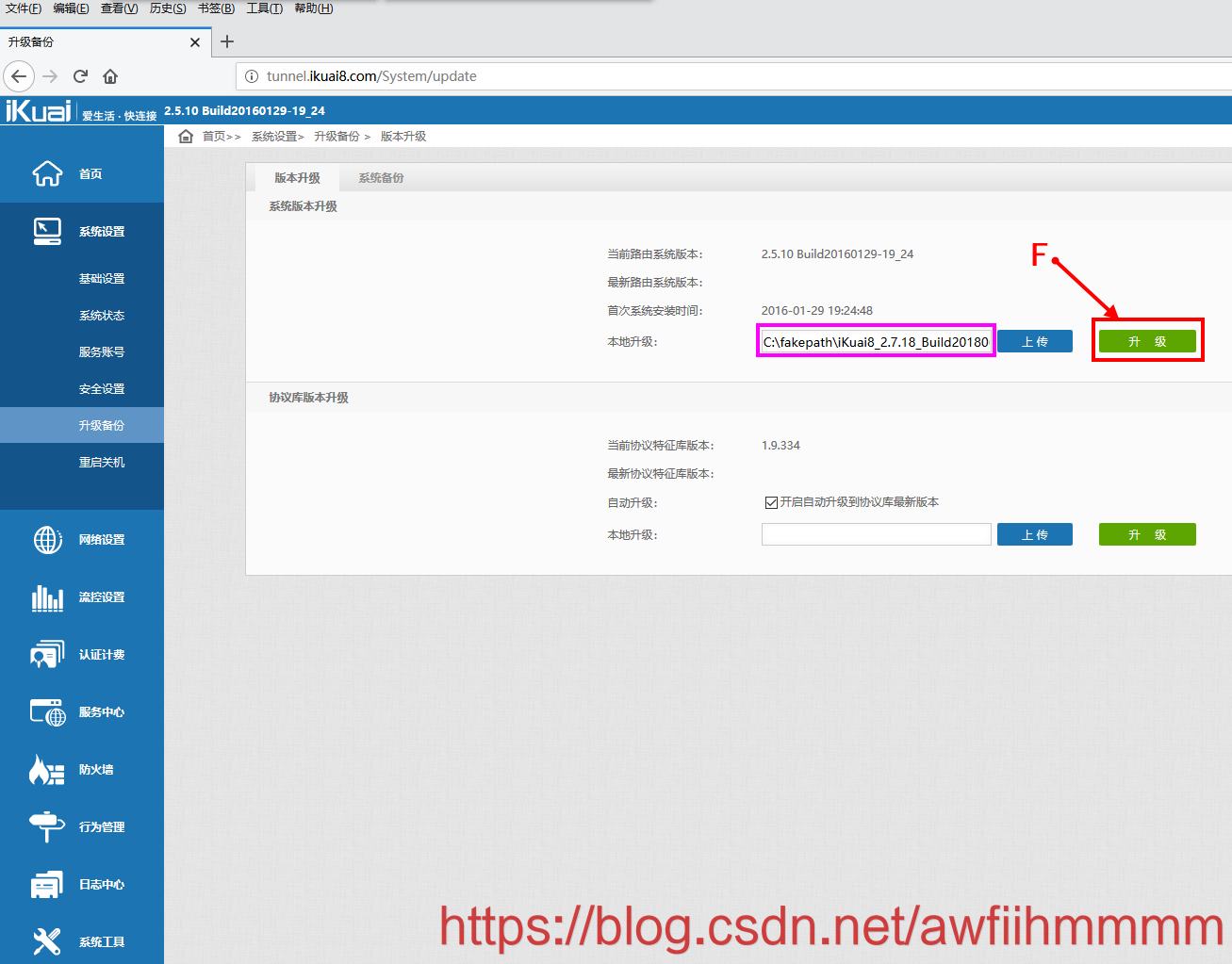
Task: Click the 防火墙 flame wall icon
Action: point(47,770)
